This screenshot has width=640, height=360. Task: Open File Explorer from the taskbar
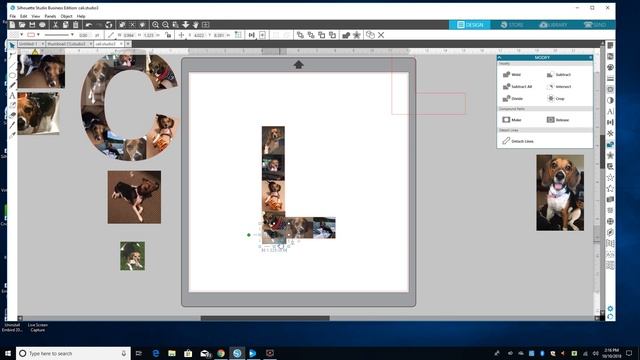172,353
